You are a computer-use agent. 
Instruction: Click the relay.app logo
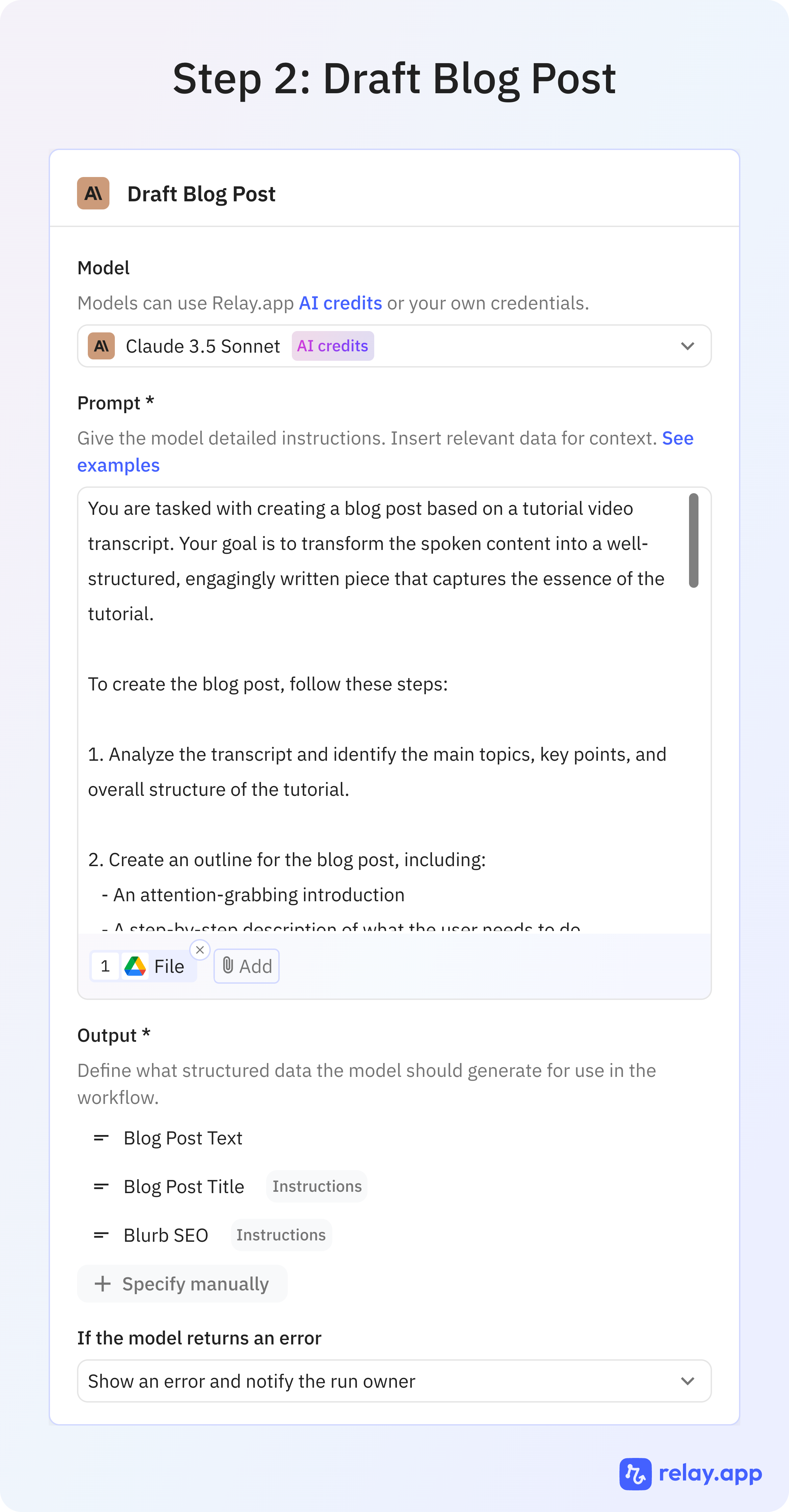click(x=691, y=1474)
